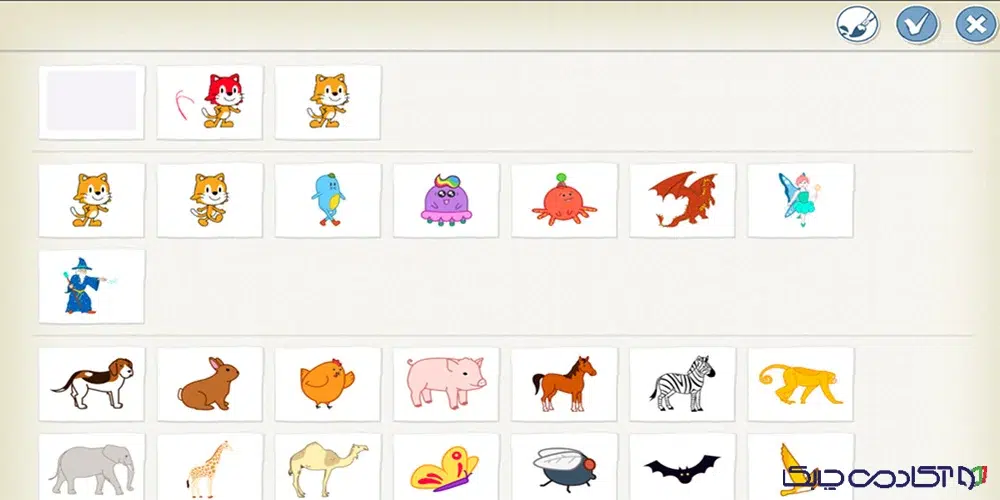Open the paint editor brush icon

click(x=857, y=25)
